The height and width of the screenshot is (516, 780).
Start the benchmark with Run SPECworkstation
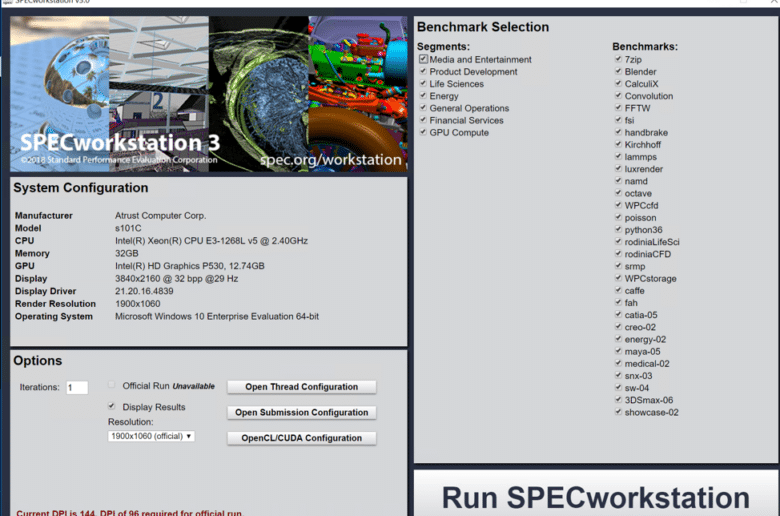[595, 494]
